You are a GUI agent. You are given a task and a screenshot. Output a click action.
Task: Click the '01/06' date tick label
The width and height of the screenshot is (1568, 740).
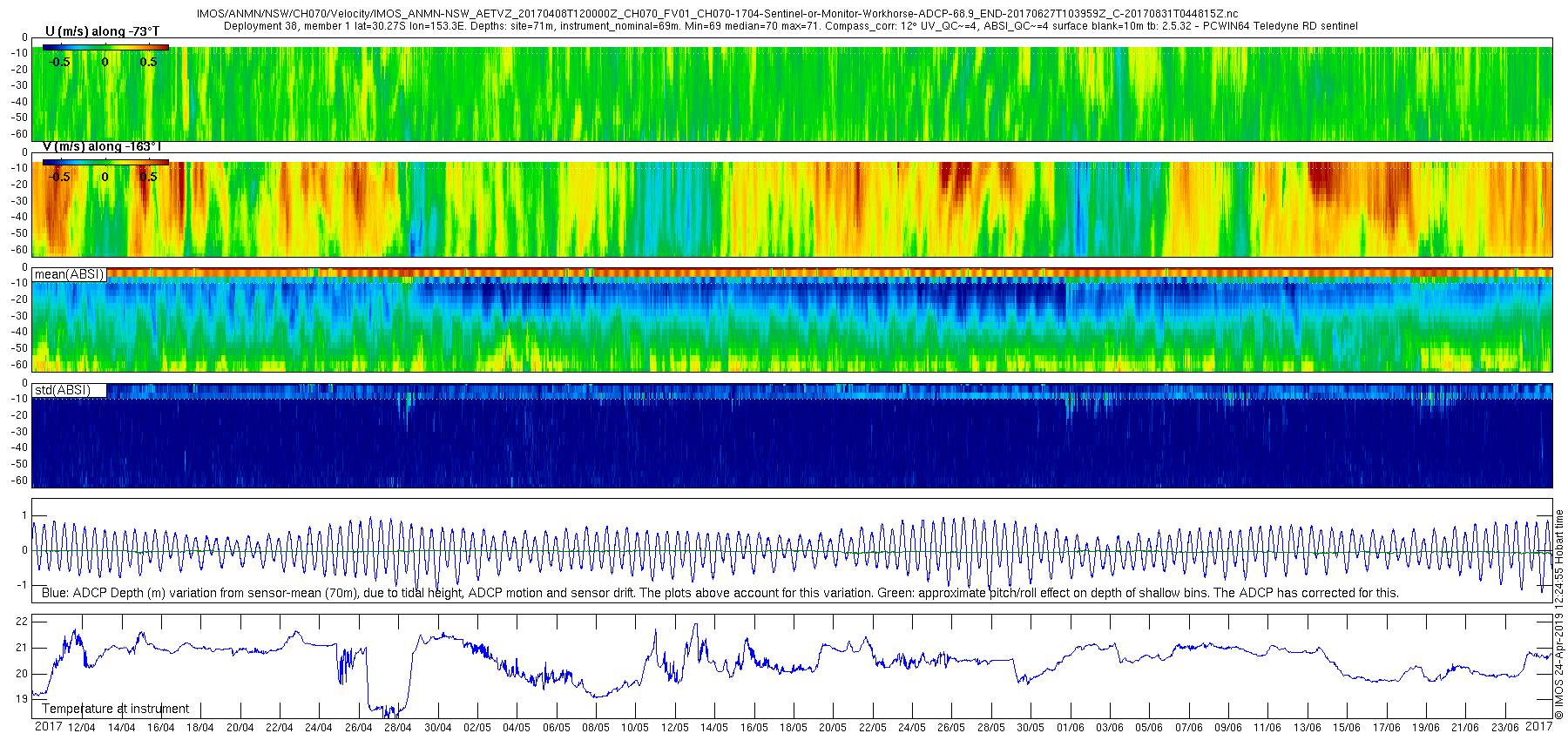point(1071,728)
